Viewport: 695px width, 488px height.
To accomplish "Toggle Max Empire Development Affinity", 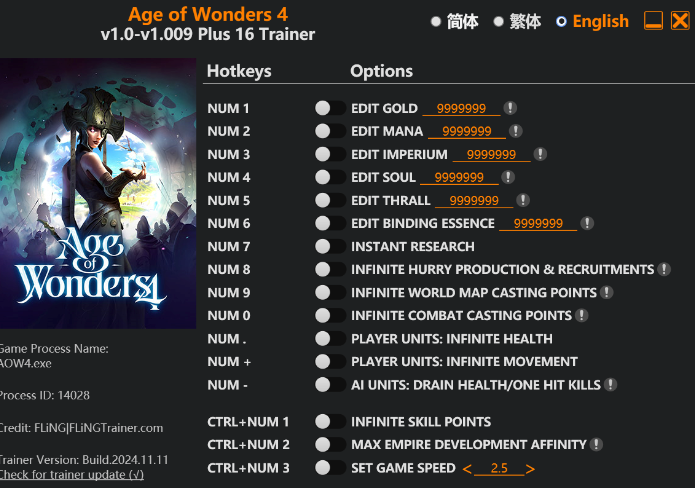I will (x=330, y=444).
